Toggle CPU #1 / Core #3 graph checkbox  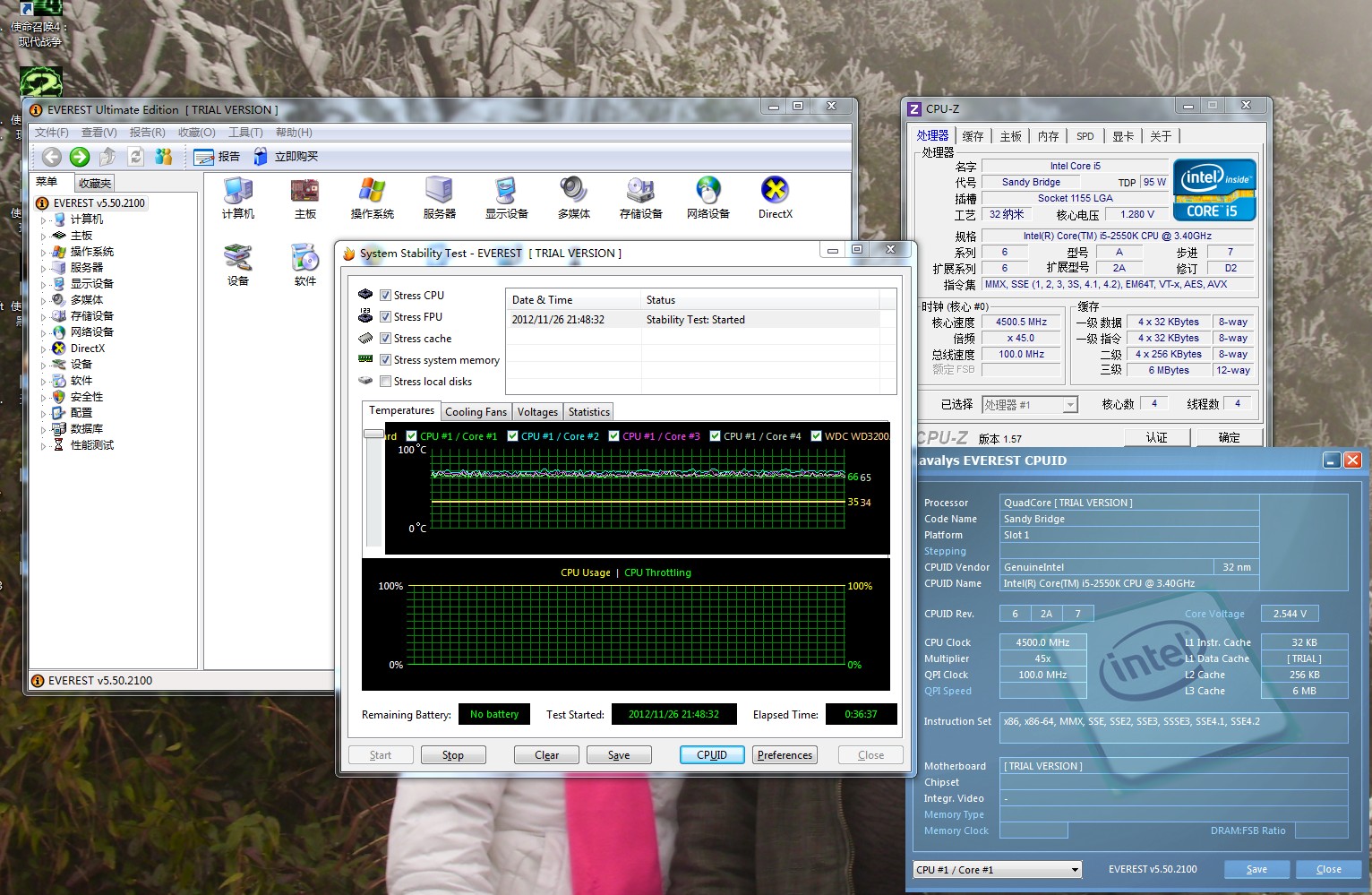click(614, 436)
